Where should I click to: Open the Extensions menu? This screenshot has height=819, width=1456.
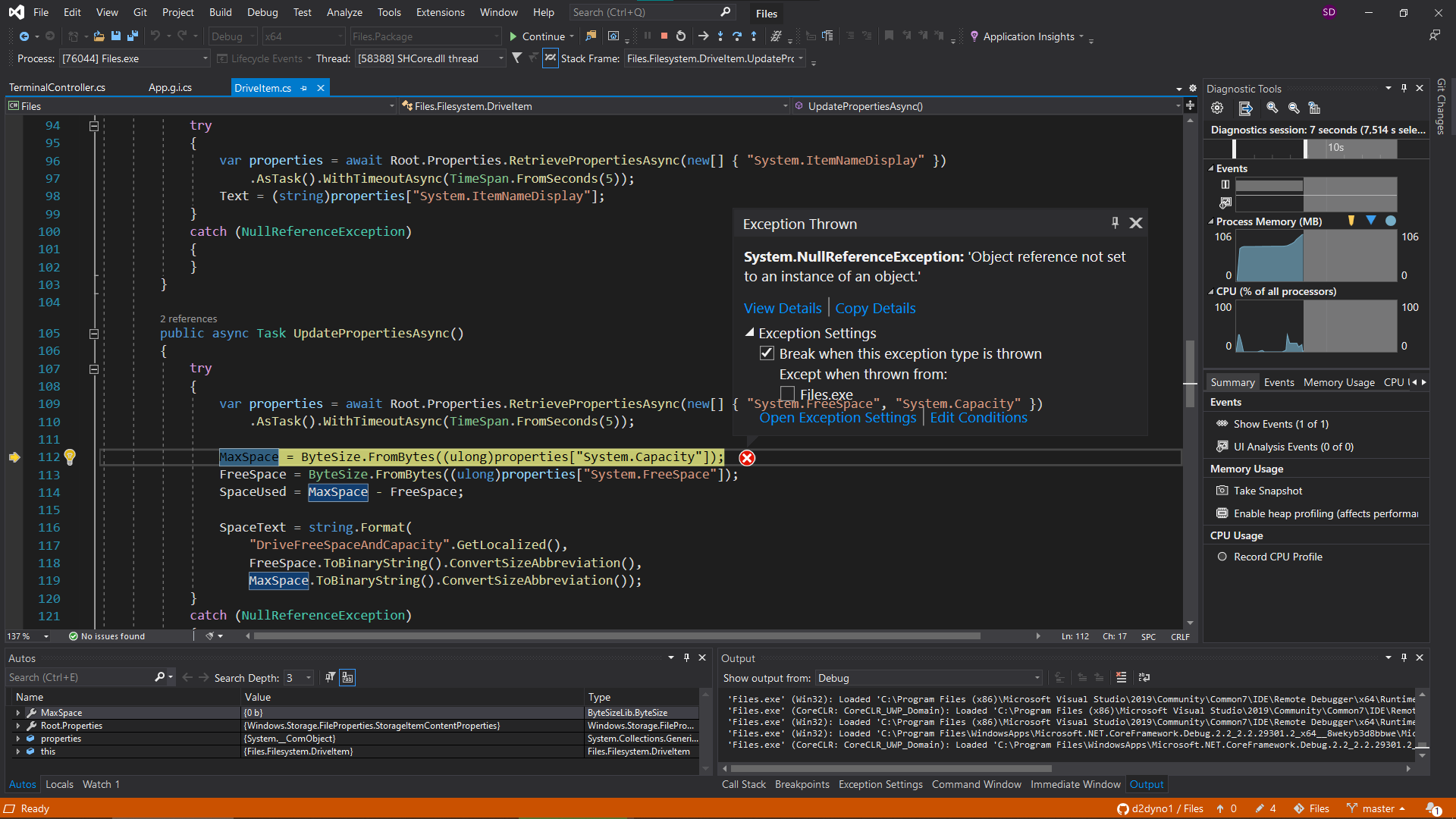click(440, 12)
